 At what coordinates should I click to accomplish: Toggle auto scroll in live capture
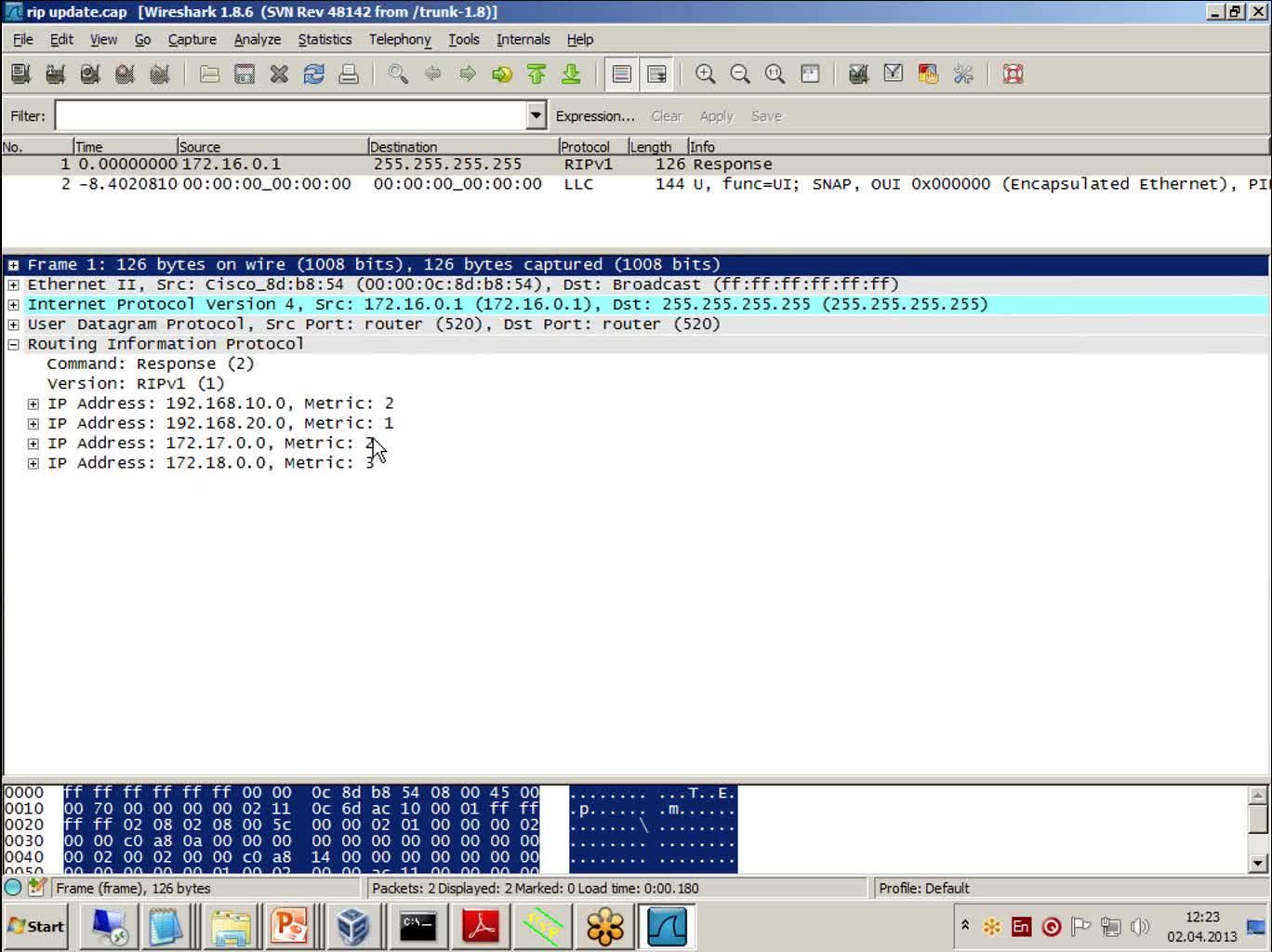click(x=656, y=74)
